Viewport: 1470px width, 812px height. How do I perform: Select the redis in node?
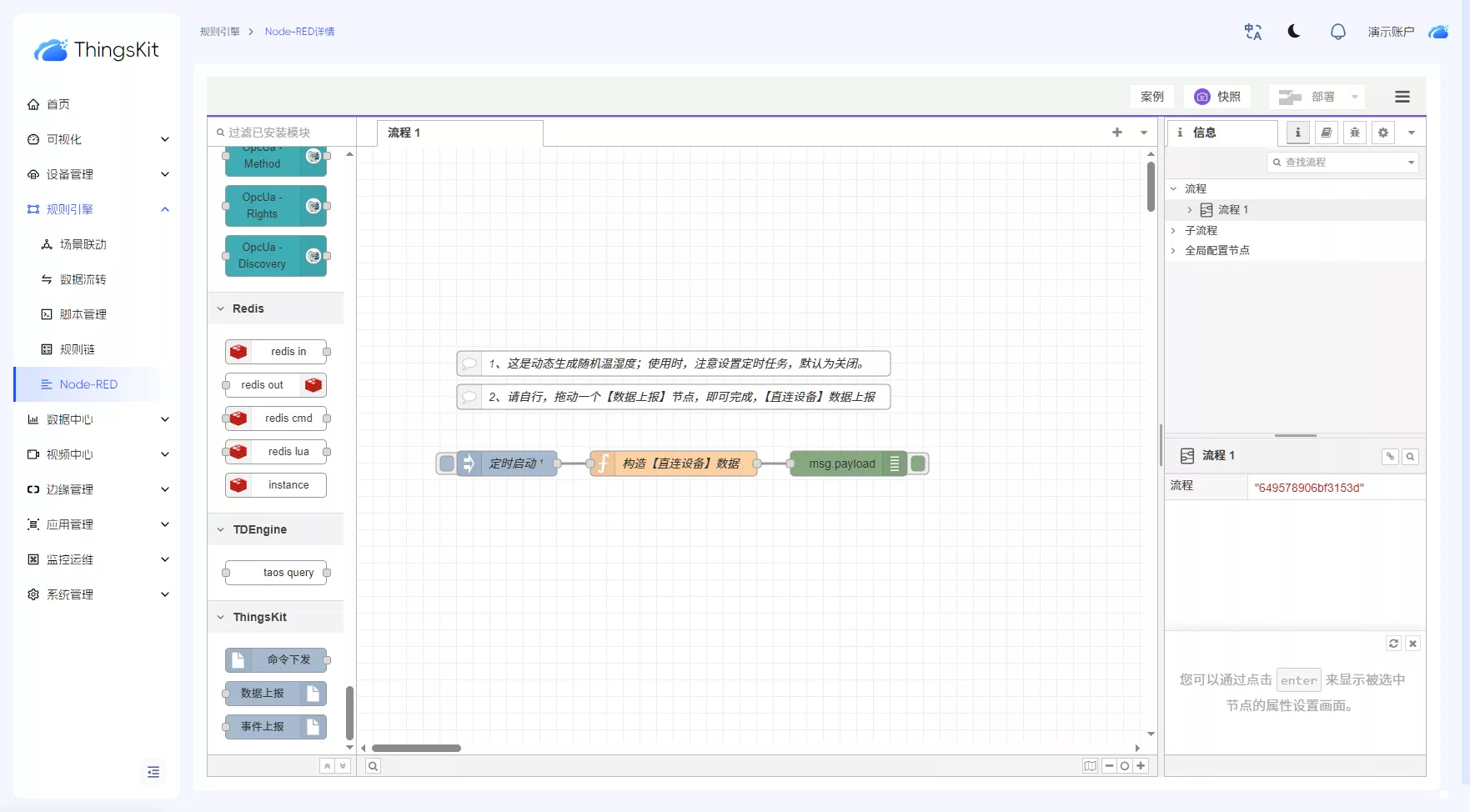tap(275, 352)
